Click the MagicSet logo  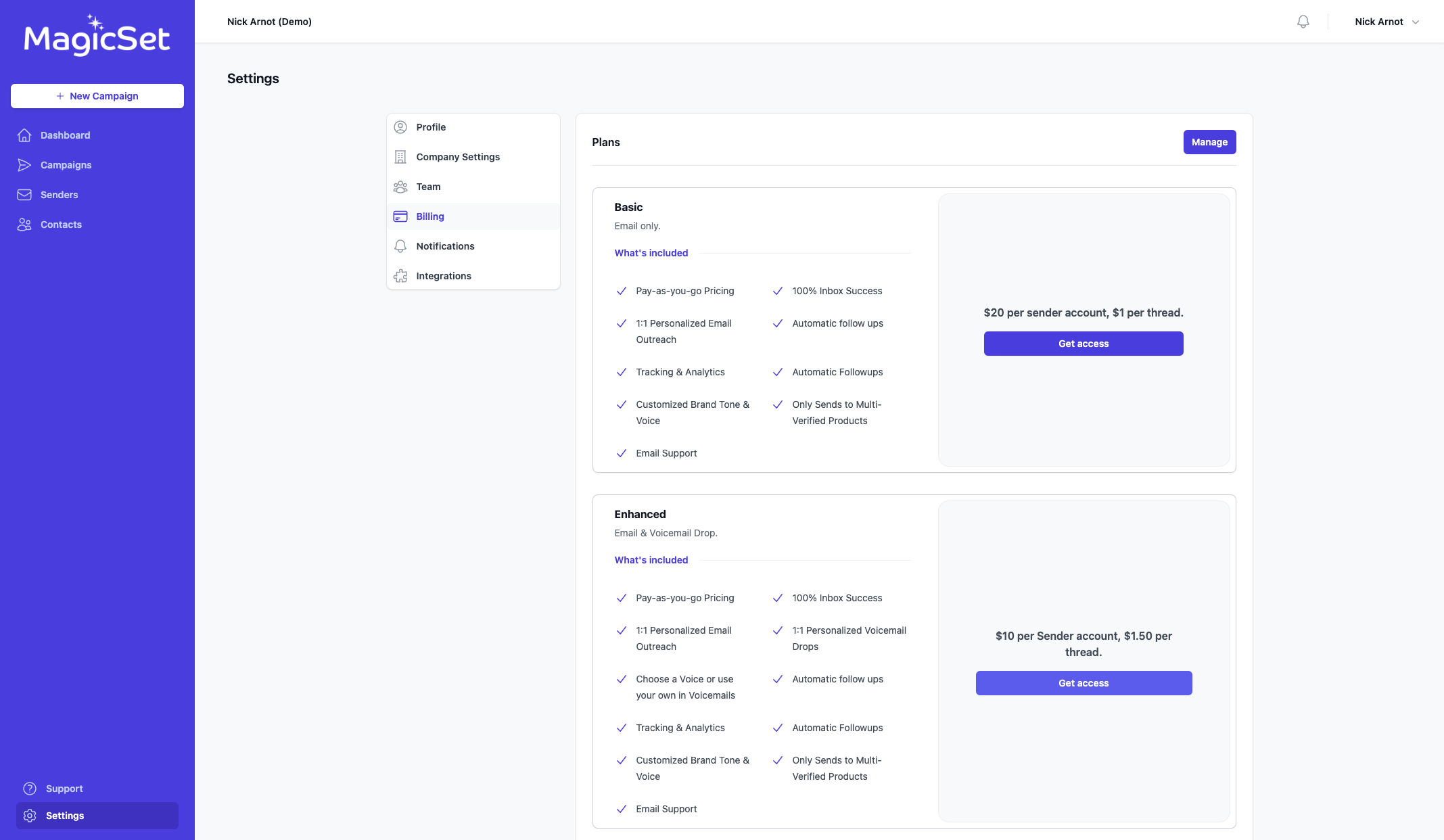(97, 35)
